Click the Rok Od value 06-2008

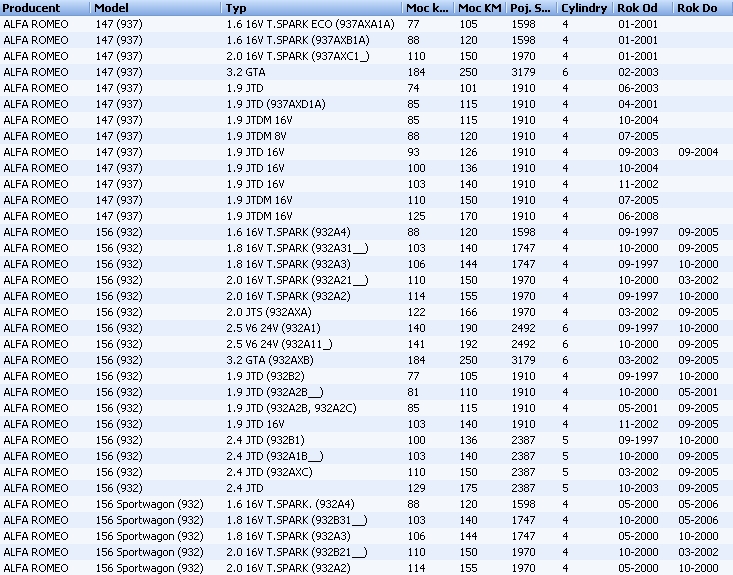pos(638,216)
